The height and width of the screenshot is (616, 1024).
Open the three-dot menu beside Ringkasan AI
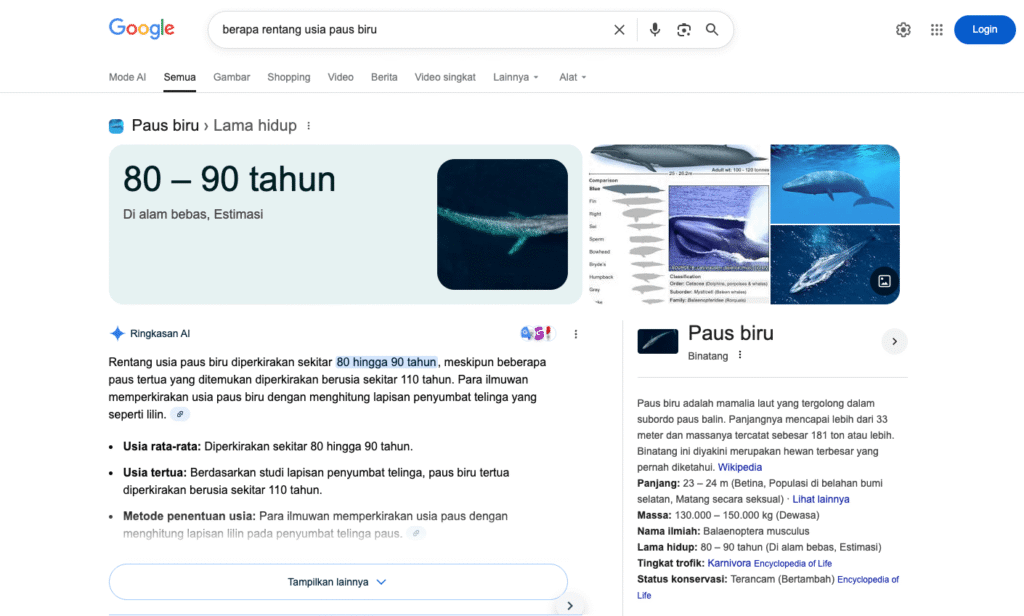tap(576, 334)
